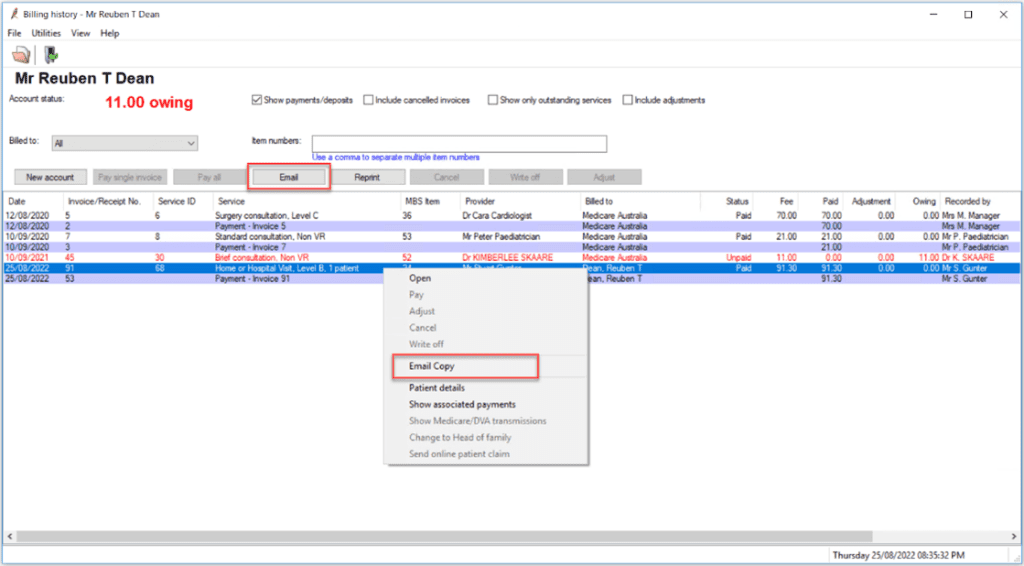Select Patient details in context menu
Image resolution: width=1024 pixels, height=566 pixels.
point(437,388)
